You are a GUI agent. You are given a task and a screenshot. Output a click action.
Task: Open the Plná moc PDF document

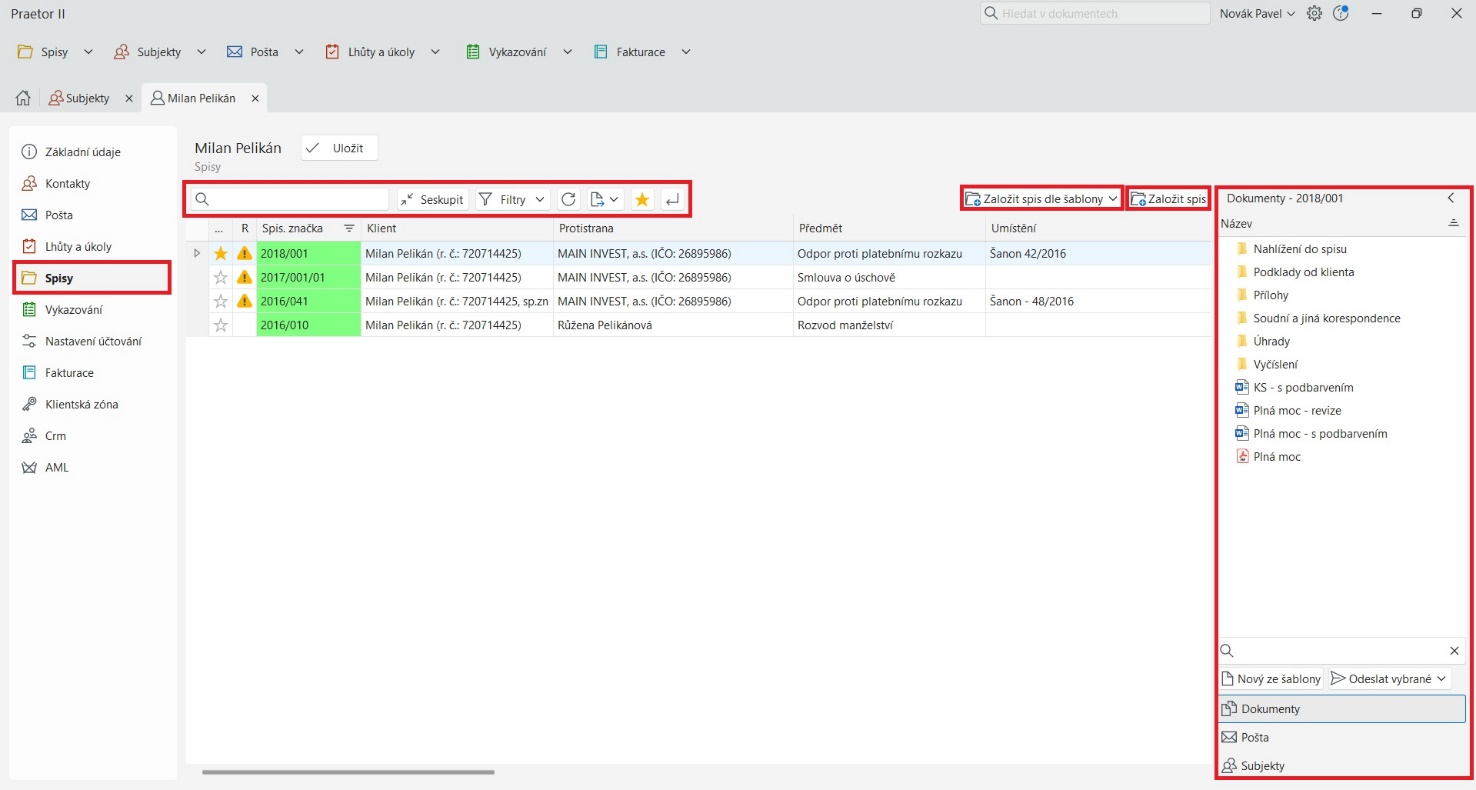(x=1276, y=457)
